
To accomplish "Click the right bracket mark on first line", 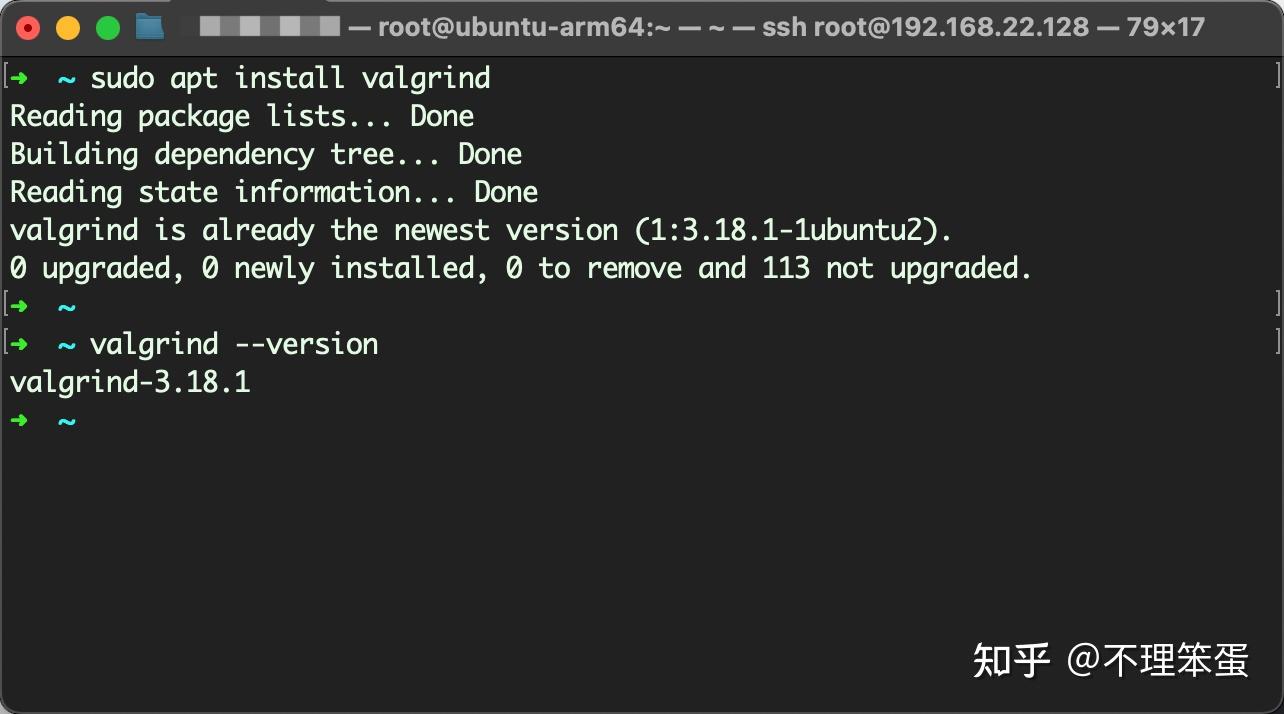I will pos(1277,78).
